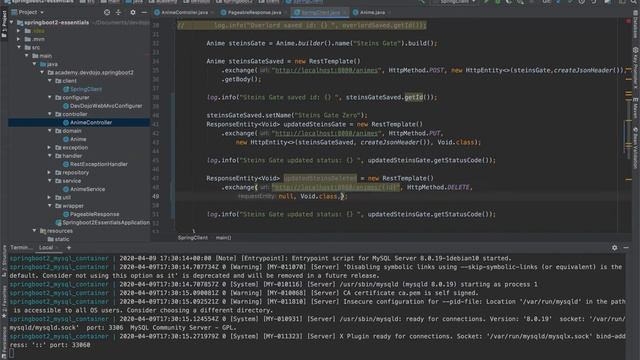Select SpringClient class in tree

[x=82, y=89]
